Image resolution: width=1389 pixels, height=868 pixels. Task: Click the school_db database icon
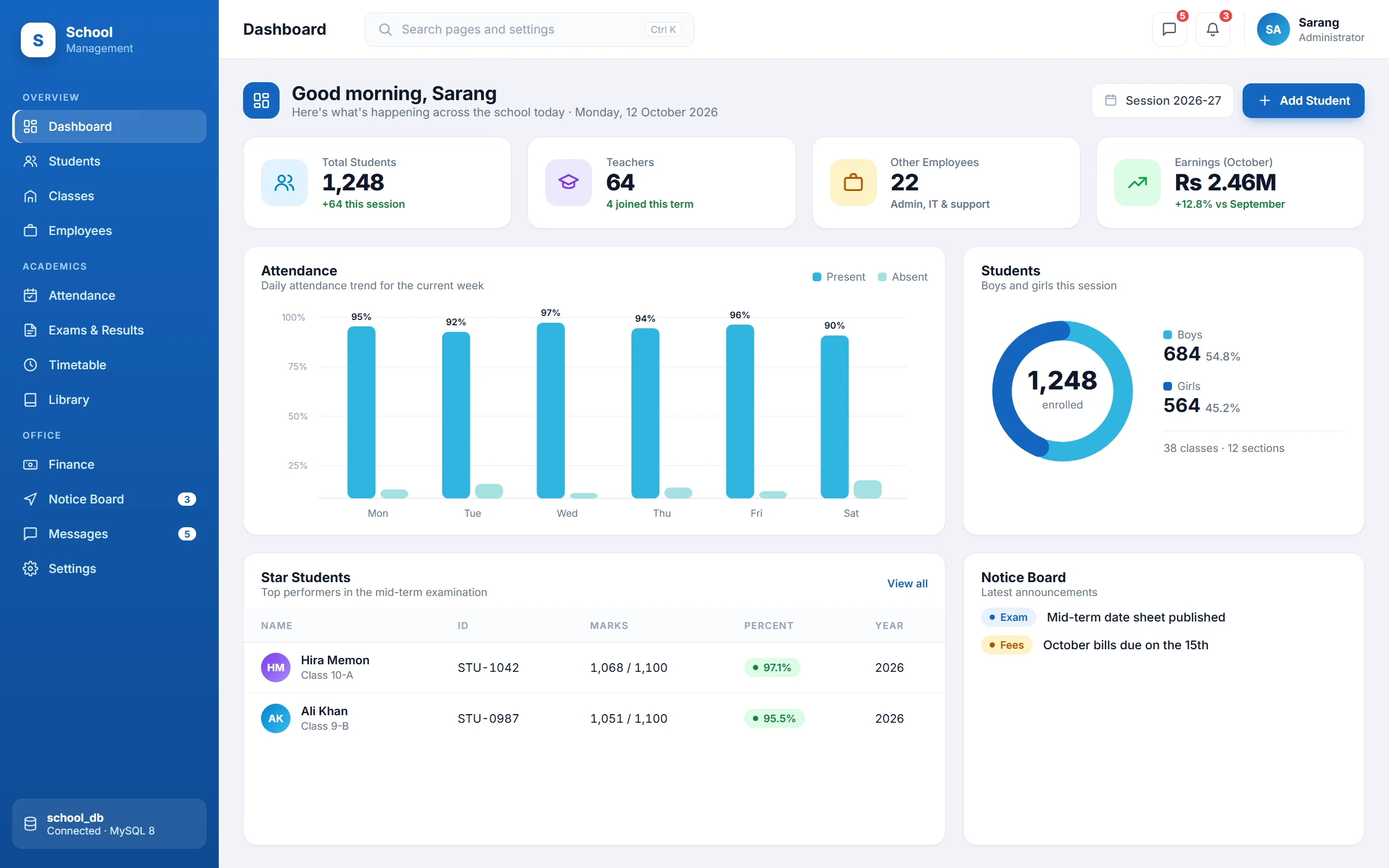(31, 823)
